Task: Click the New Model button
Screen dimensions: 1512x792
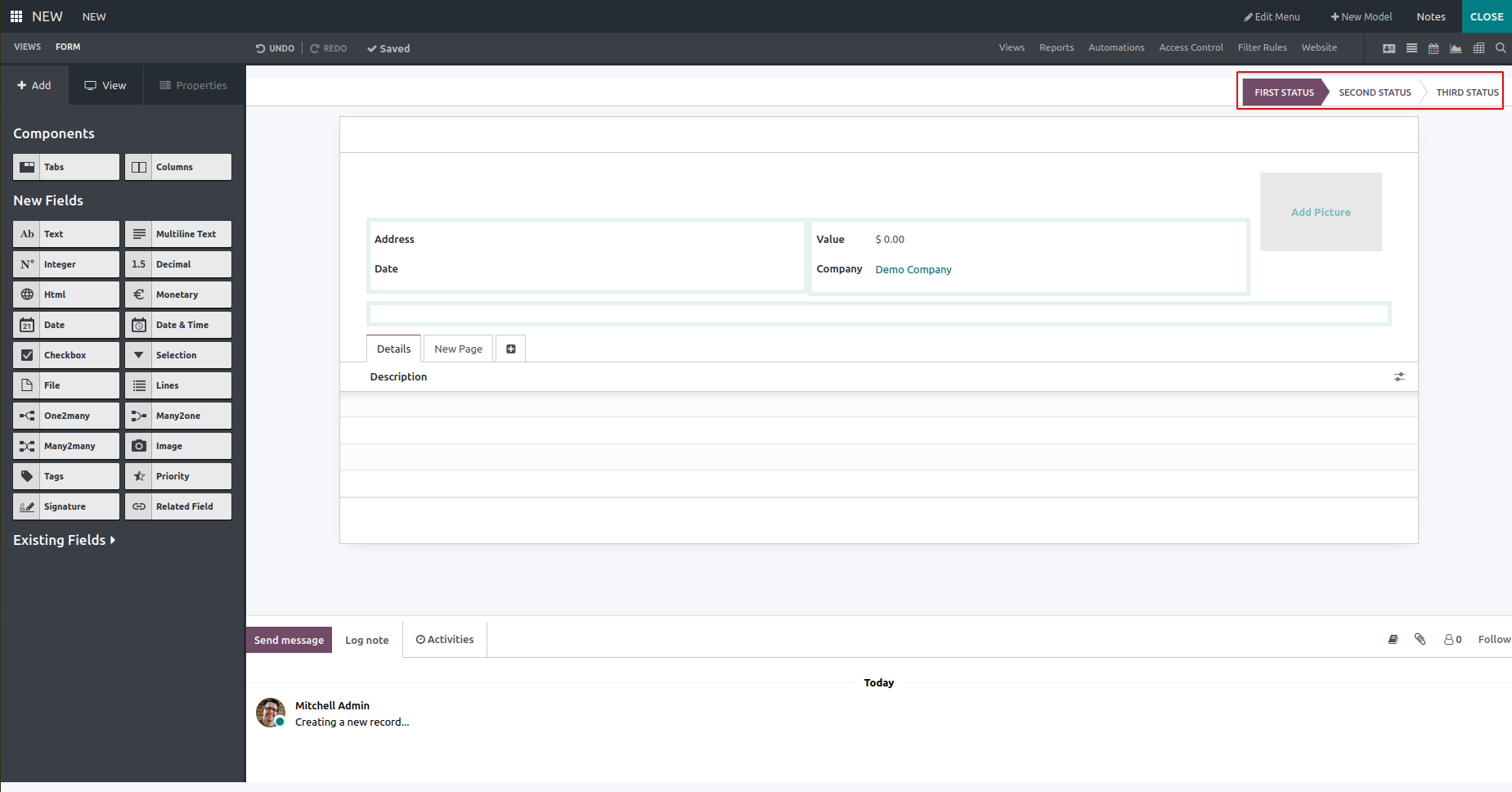Action: point(1361,16)
